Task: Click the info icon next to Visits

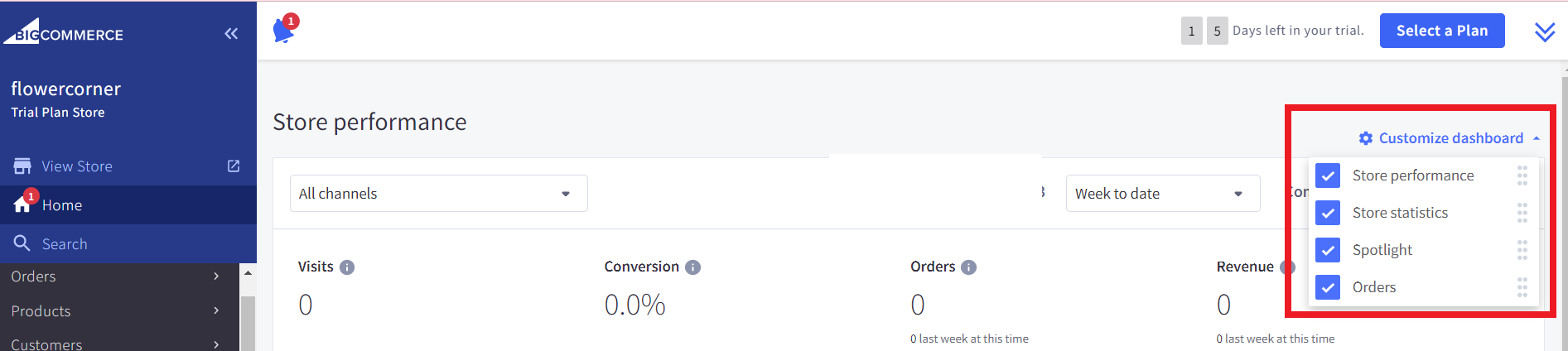Action: [347, 267]
